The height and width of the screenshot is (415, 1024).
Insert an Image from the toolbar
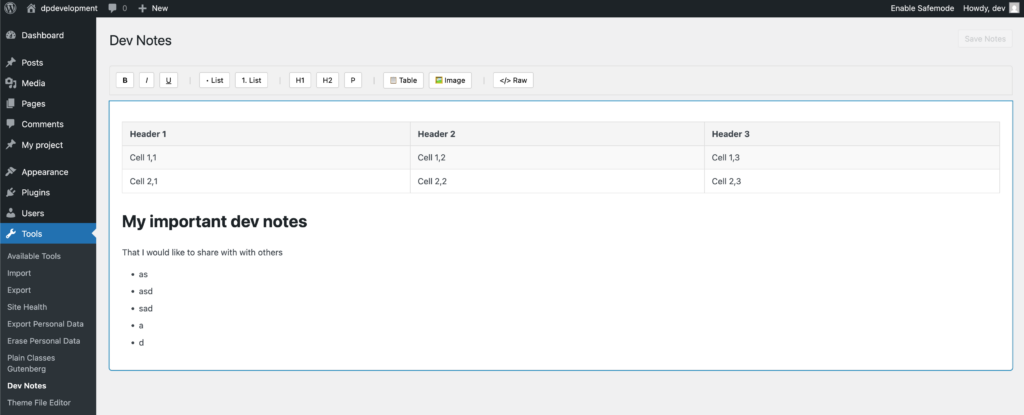point(450,80)
